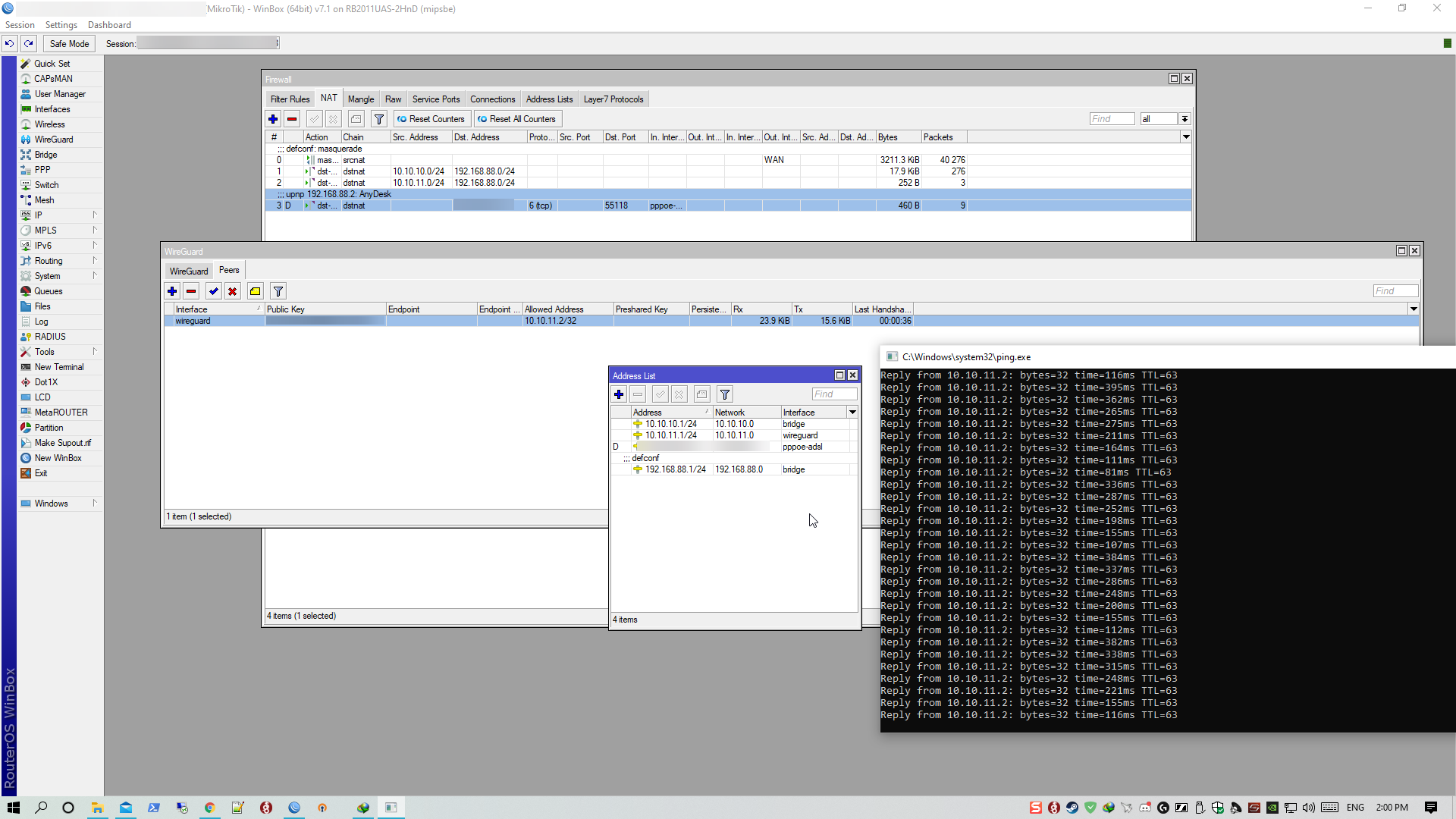Open Address List column chooser dropdown
Image resolution: width=1456 pixels, height=819 pixels.
coord(852,413)
